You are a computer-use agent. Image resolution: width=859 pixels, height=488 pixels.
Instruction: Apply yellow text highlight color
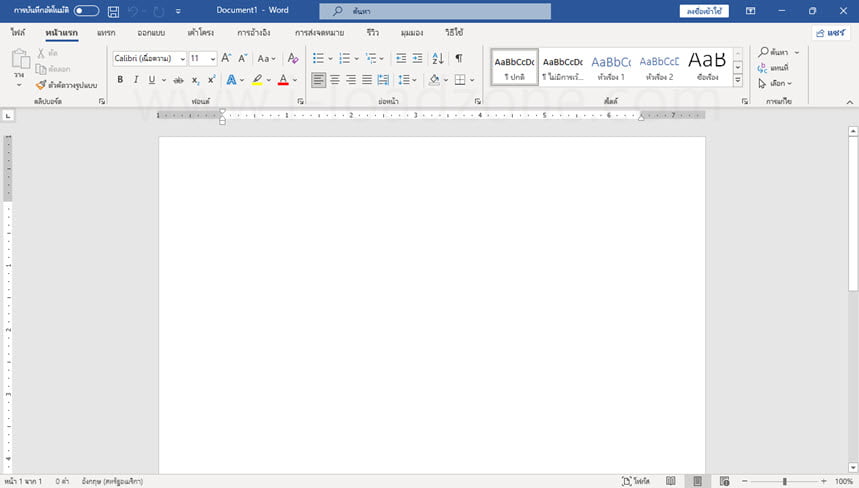(x=257, y=80)
